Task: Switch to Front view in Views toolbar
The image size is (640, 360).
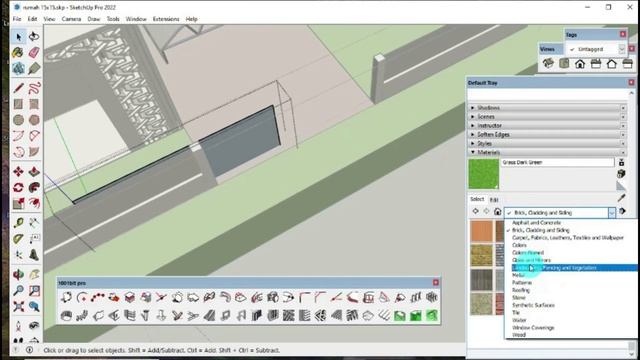Action: coord(580,64)
